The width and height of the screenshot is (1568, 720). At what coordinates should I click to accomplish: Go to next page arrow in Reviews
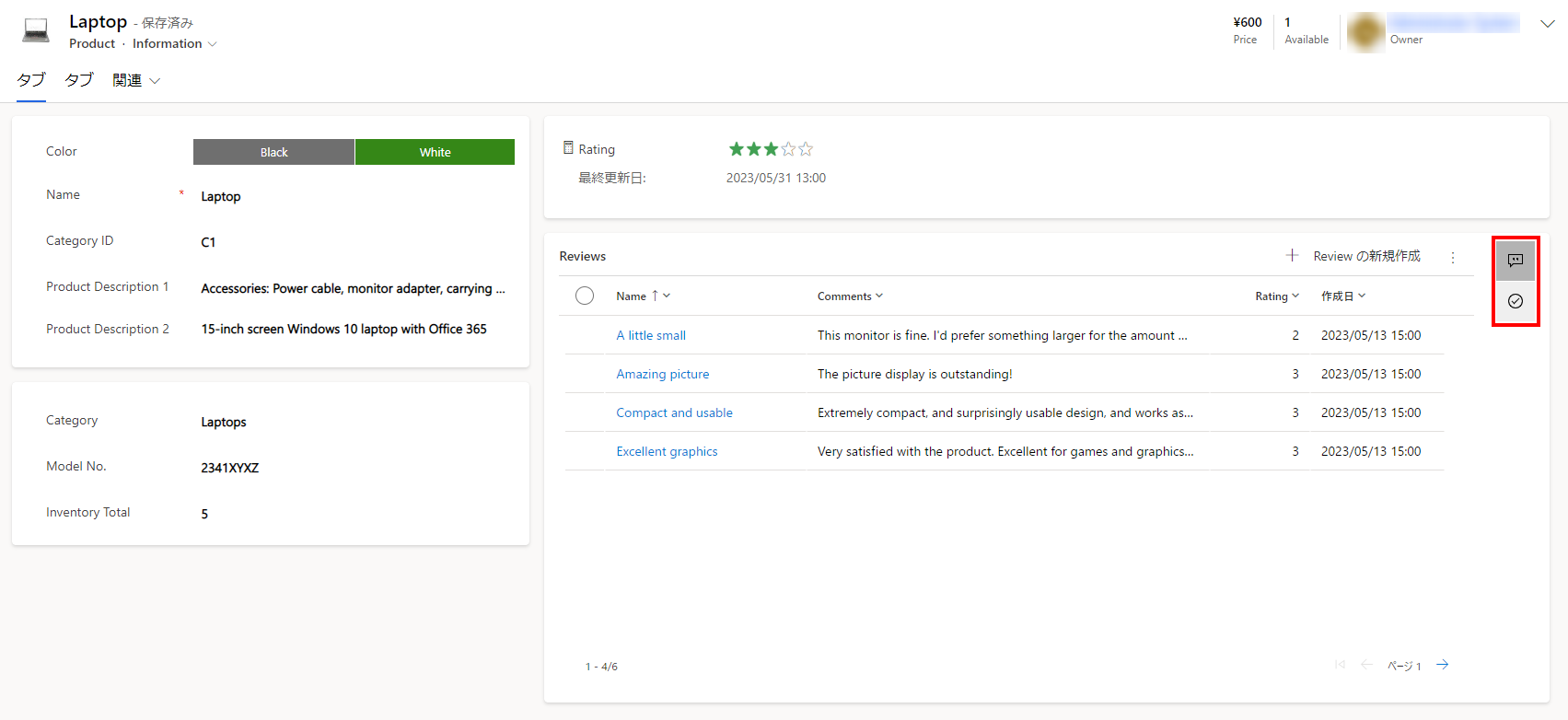coord(1442,665)
